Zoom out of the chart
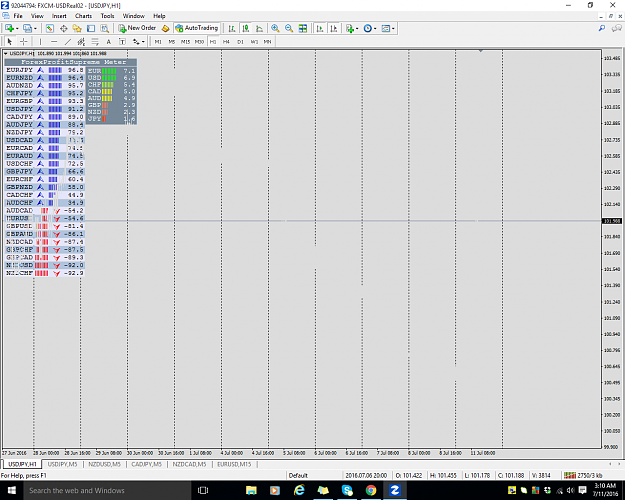The height and width of the screenshot is (500, 625). coord(289,28)
